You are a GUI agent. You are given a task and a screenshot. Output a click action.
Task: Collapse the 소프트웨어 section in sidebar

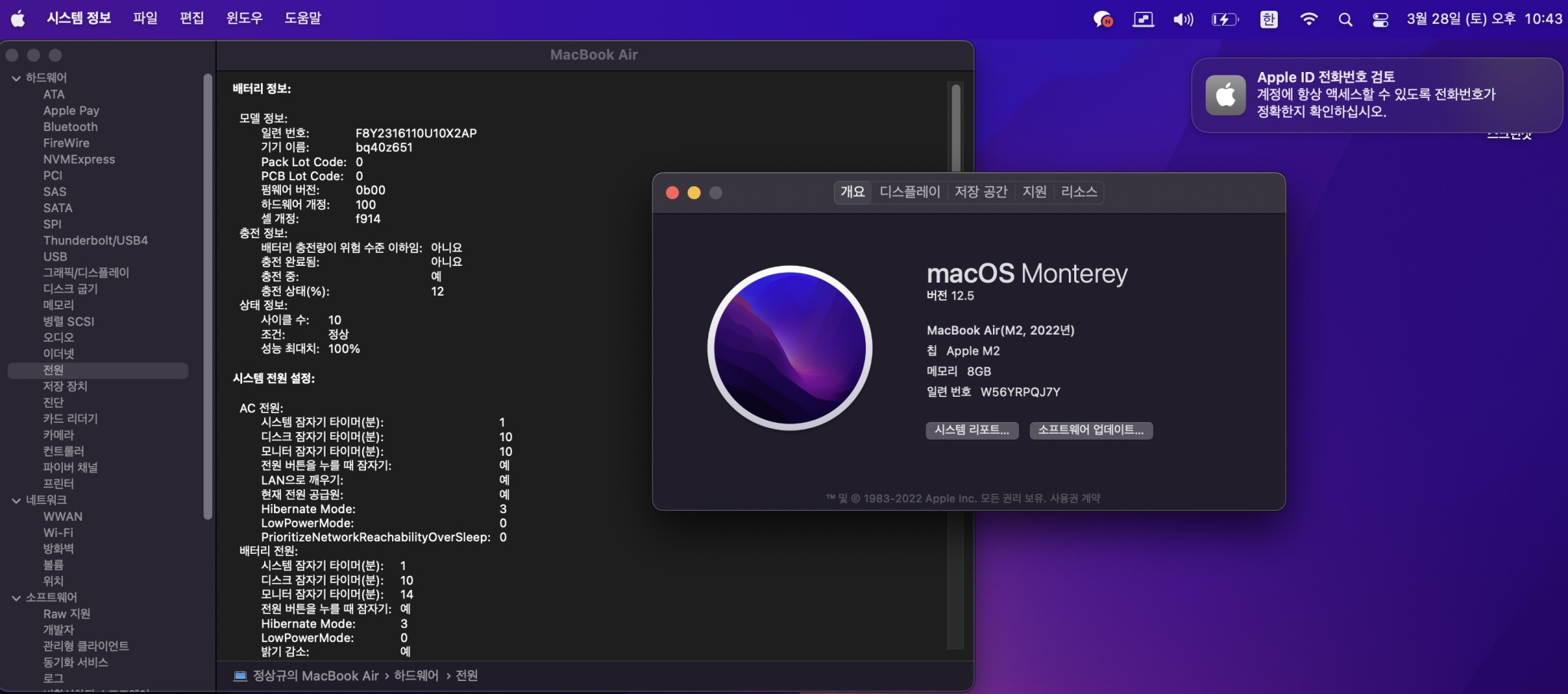[16, 597]
